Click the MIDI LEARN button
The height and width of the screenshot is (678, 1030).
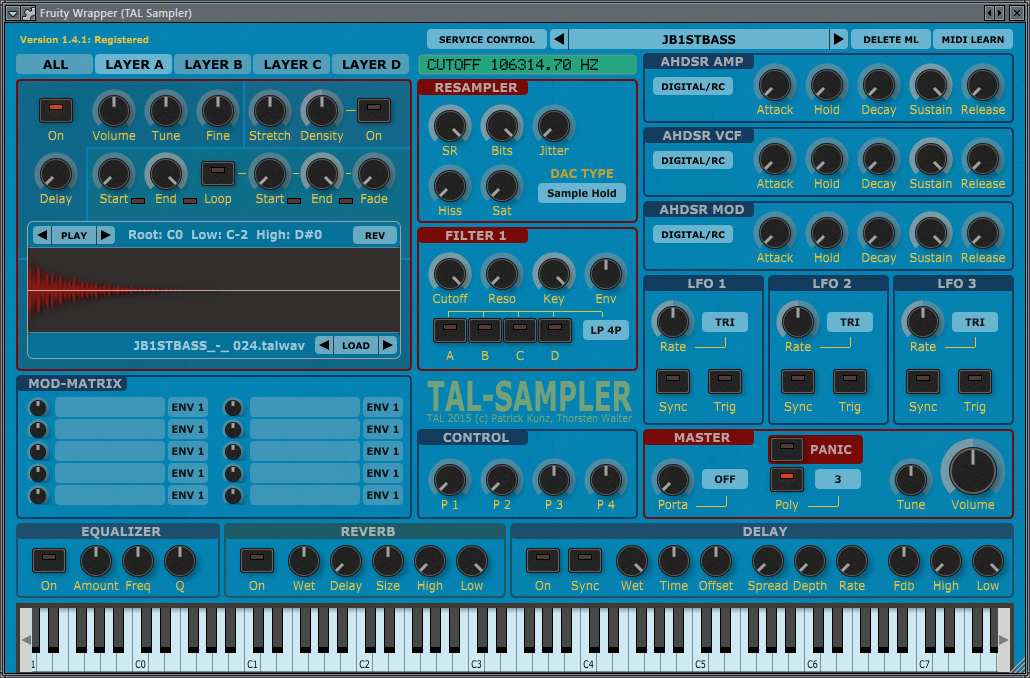click(x=973, y=39)
